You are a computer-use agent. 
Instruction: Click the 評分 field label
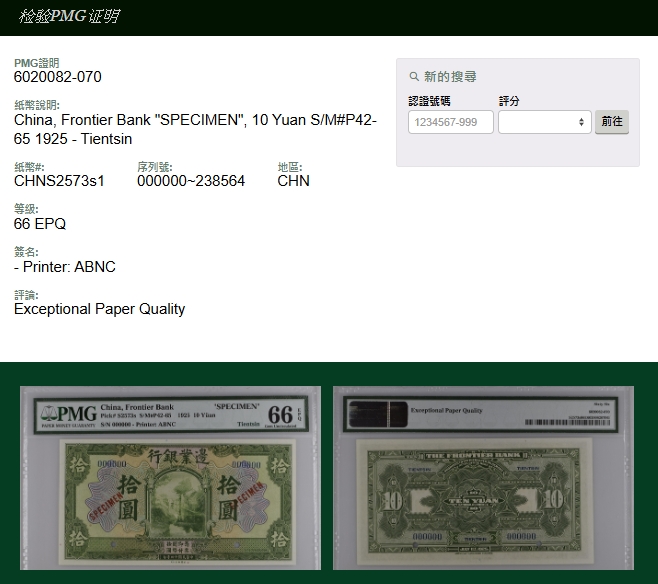pyautogui.click(x=509, y=101)
